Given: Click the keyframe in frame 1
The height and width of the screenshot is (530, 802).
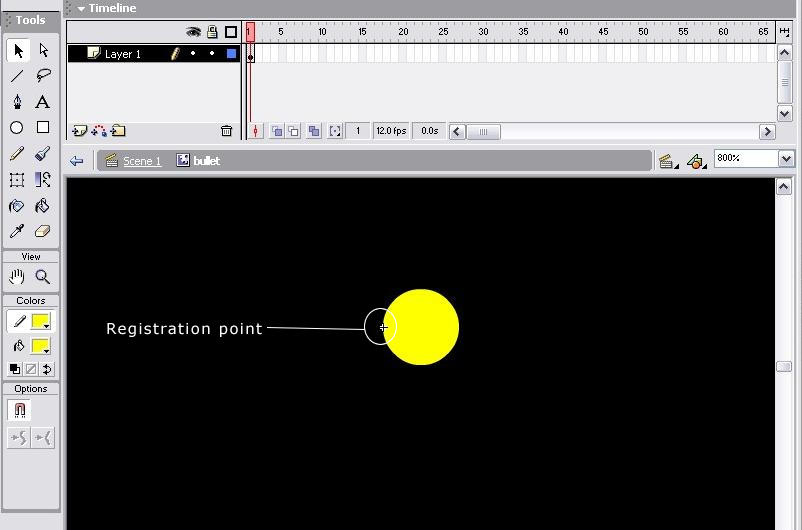Looking at the screenshot, I should click(x=250, y=54).
